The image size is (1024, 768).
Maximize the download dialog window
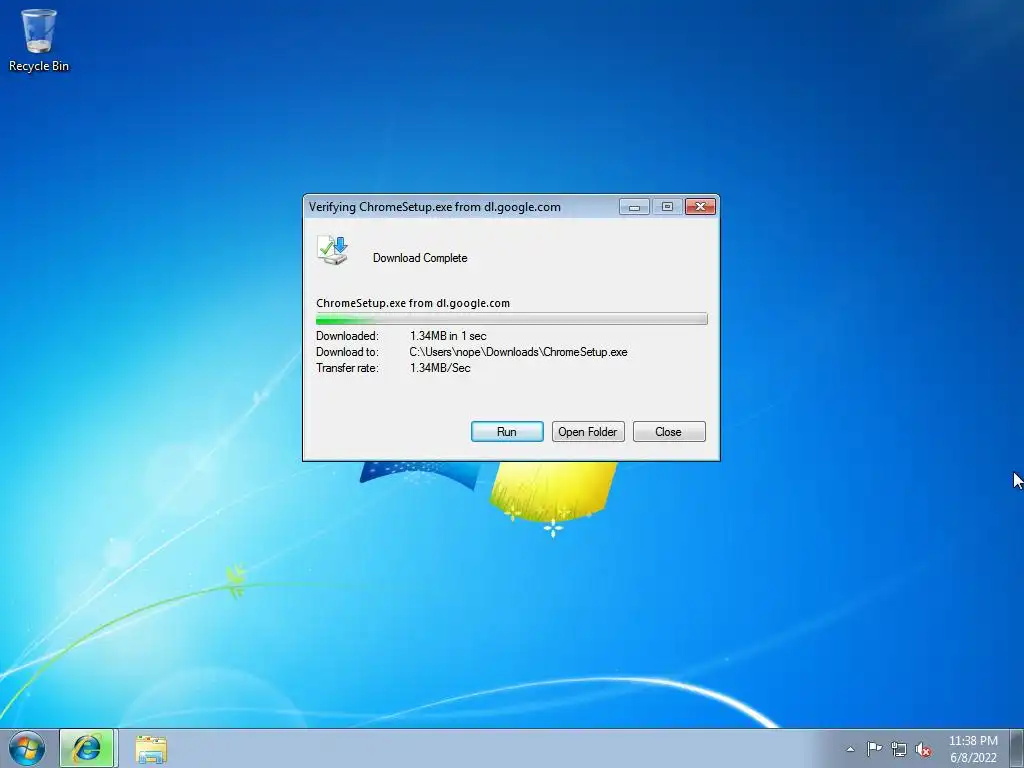point(667,207)
